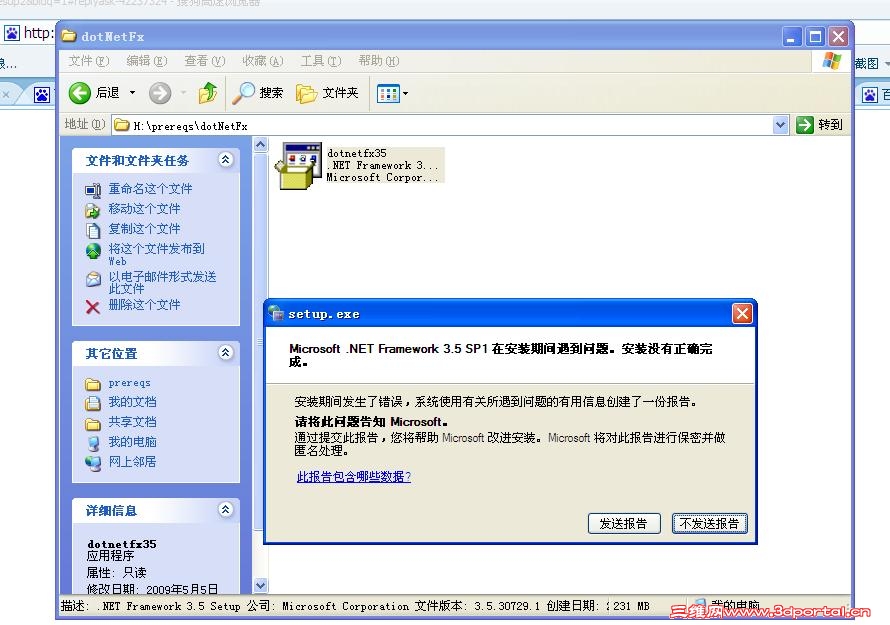This screenshot has width=890, height=625.
Task: Open the 收藏(A) menu
Action: click(x=262, y=61)
